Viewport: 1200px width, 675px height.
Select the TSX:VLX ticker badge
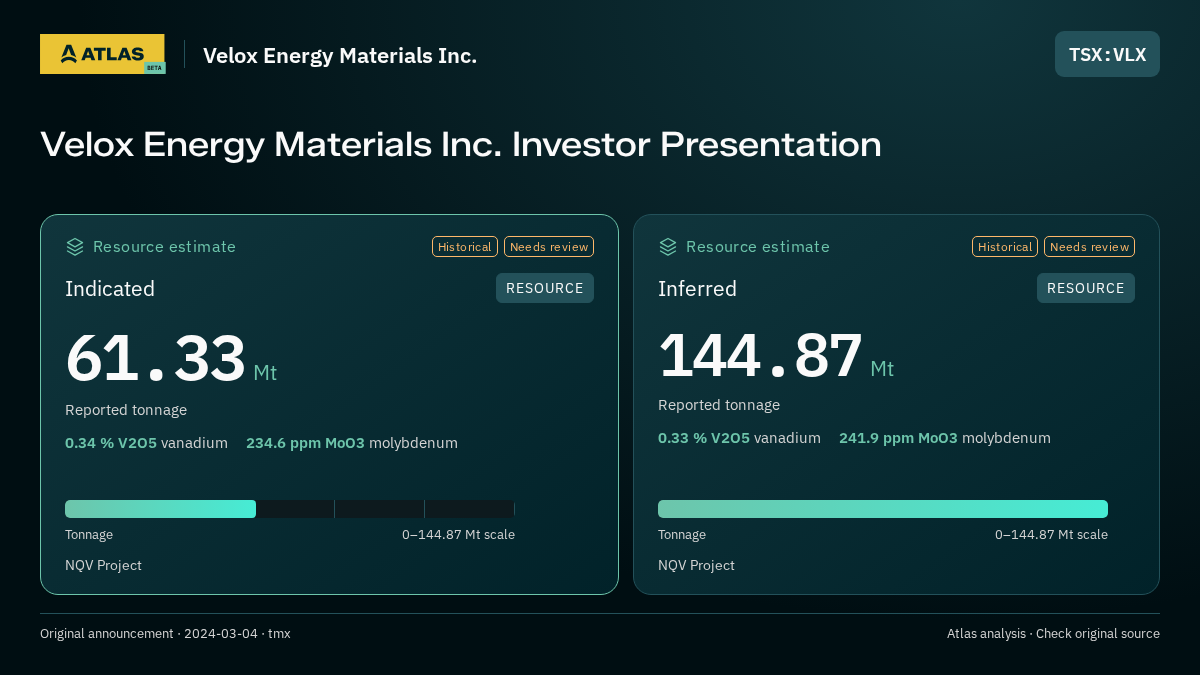tap(1107, 54)
